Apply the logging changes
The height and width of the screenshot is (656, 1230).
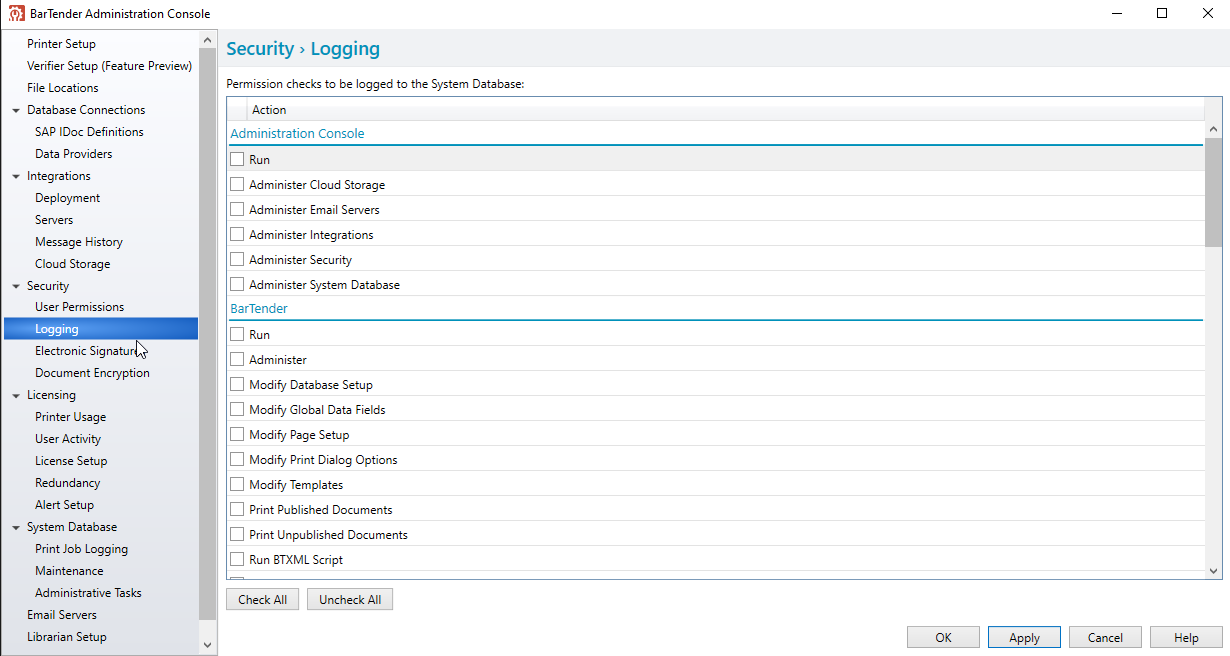pos(1024,637)
